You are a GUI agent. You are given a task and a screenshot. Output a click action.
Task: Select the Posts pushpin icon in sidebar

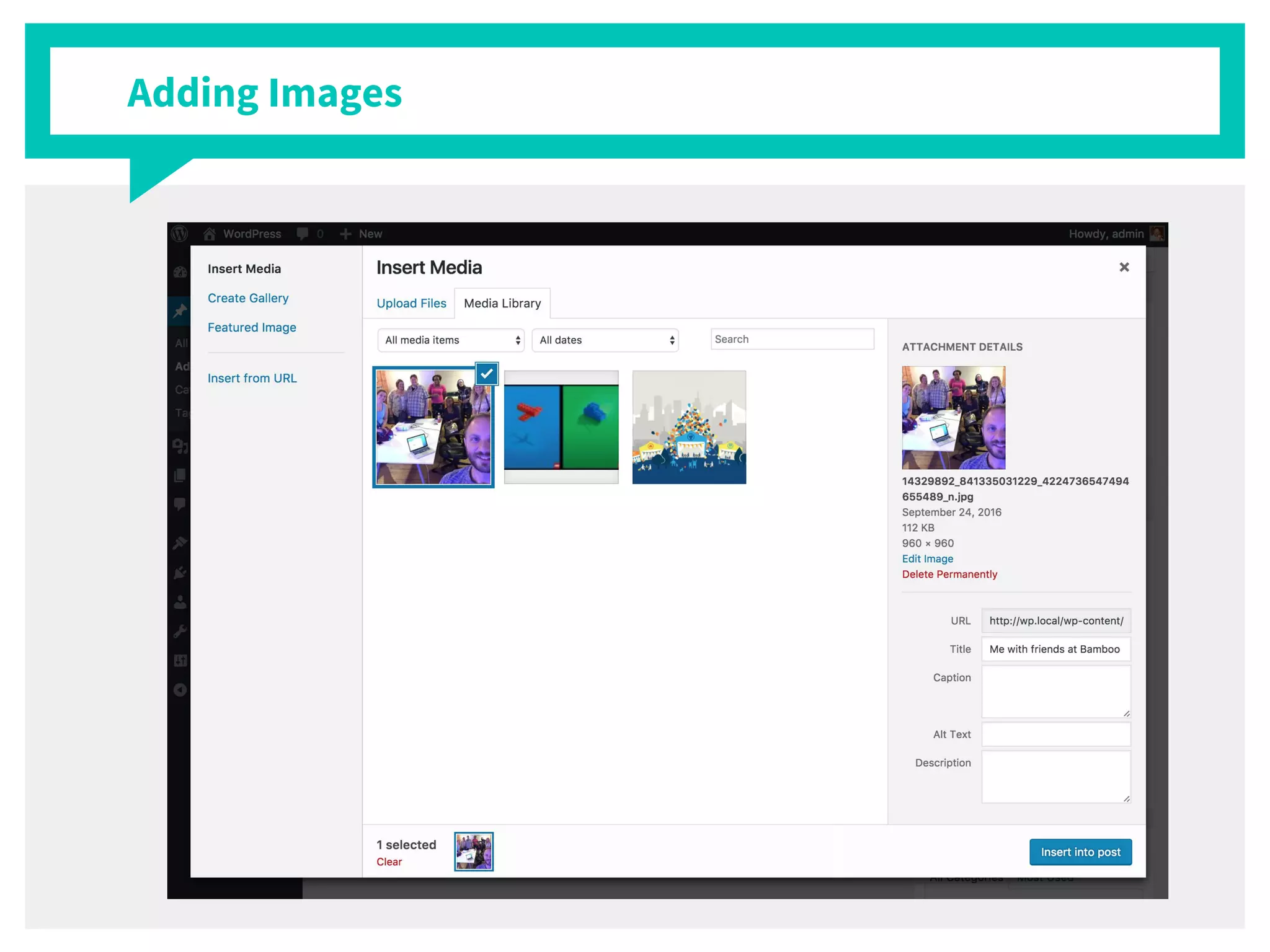click(x=180, y=311)
